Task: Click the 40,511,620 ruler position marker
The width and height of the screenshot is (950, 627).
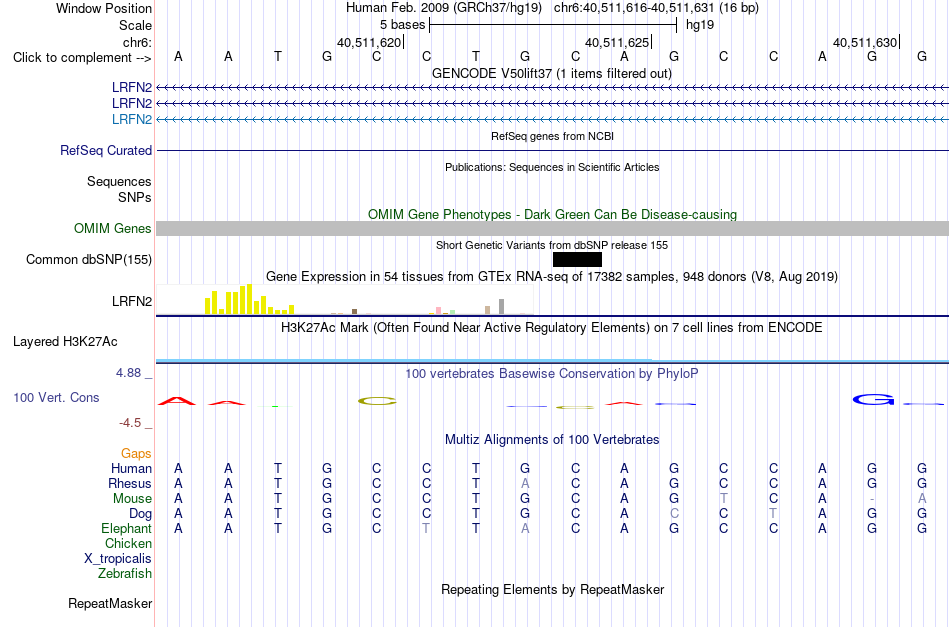Action: tap(371, 42)
